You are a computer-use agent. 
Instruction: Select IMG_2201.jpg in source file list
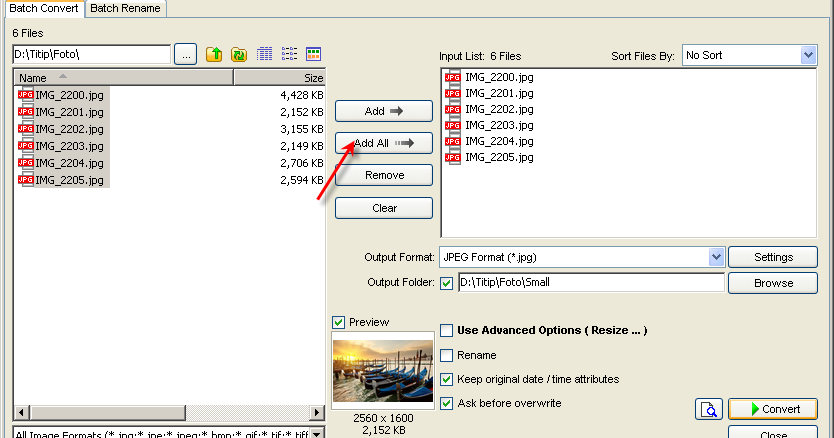click(69, 112)
